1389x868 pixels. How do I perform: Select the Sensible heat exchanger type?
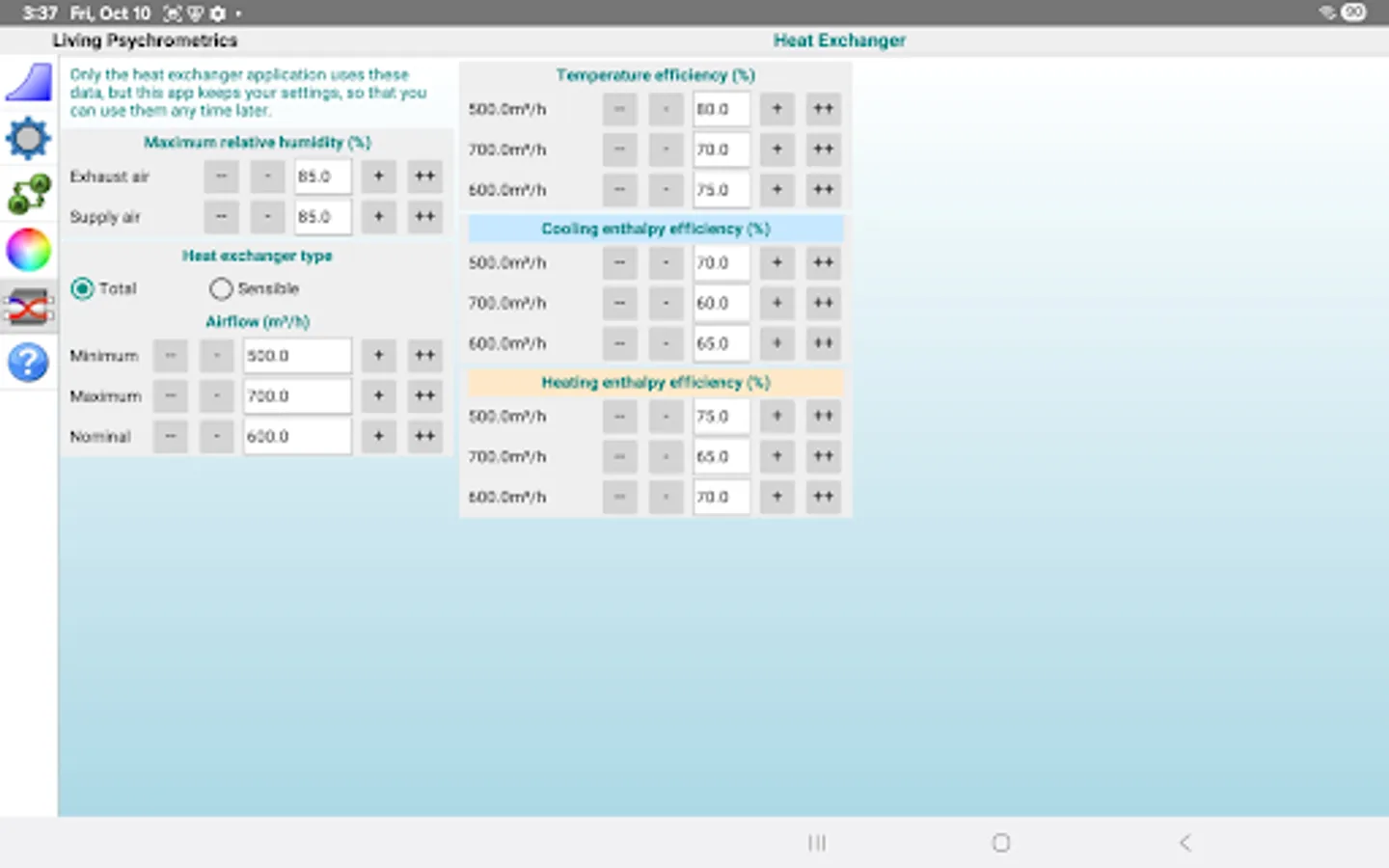220,288
